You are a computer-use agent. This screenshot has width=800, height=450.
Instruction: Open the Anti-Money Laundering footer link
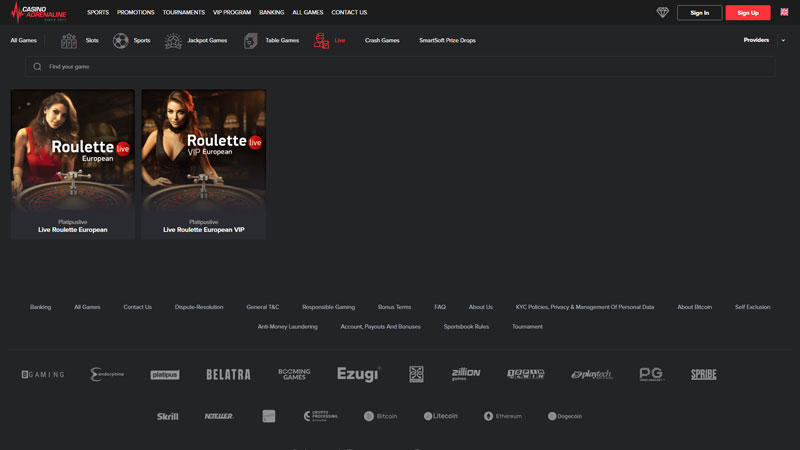pyautogui.click(x=288, y=327)
